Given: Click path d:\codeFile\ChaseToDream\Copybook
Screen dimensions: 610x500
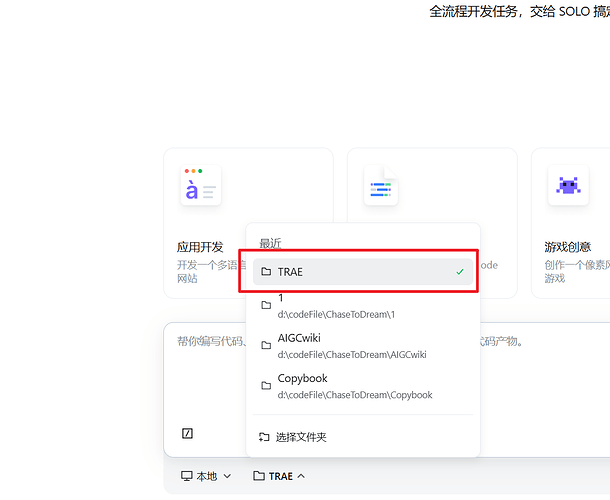Looking at the screenshot, I should (x=355, y=395).
